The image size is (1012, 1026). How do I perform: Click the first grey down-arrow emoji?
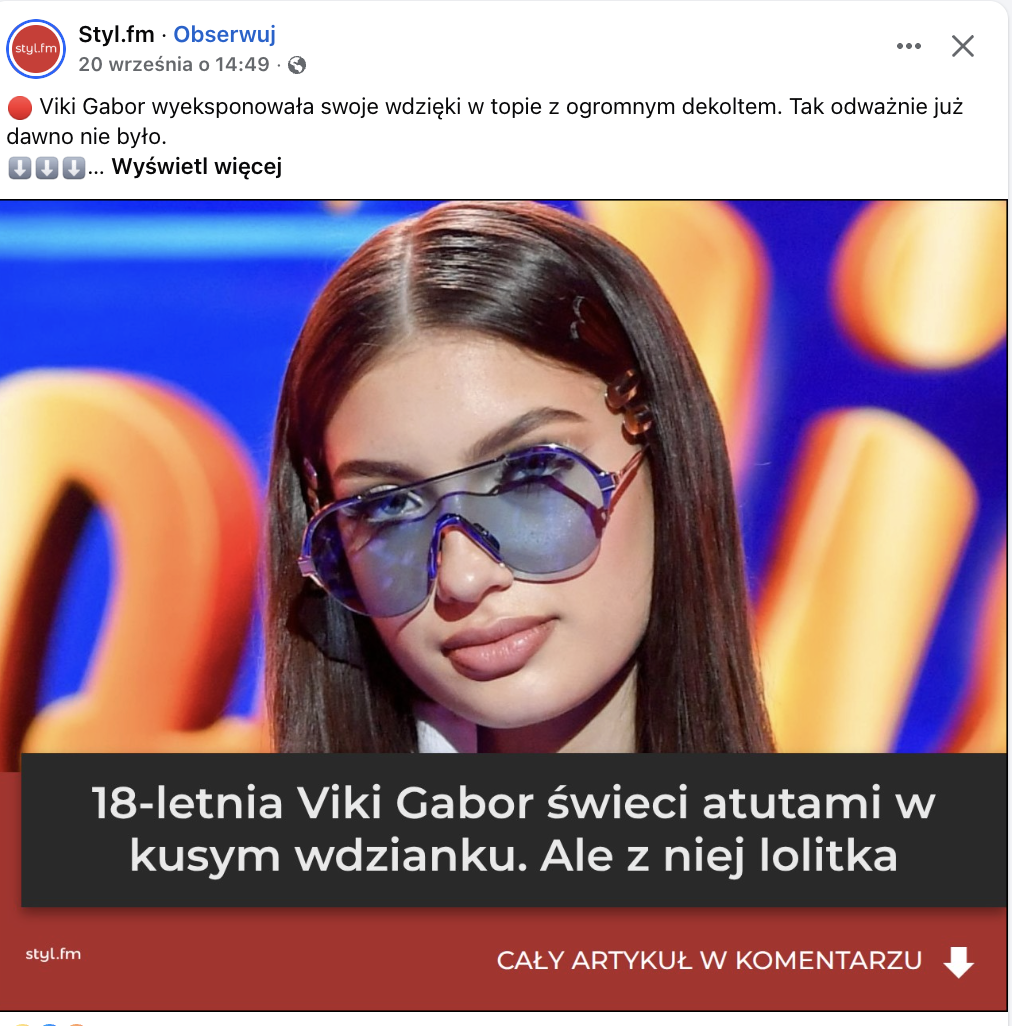point(20,168)
